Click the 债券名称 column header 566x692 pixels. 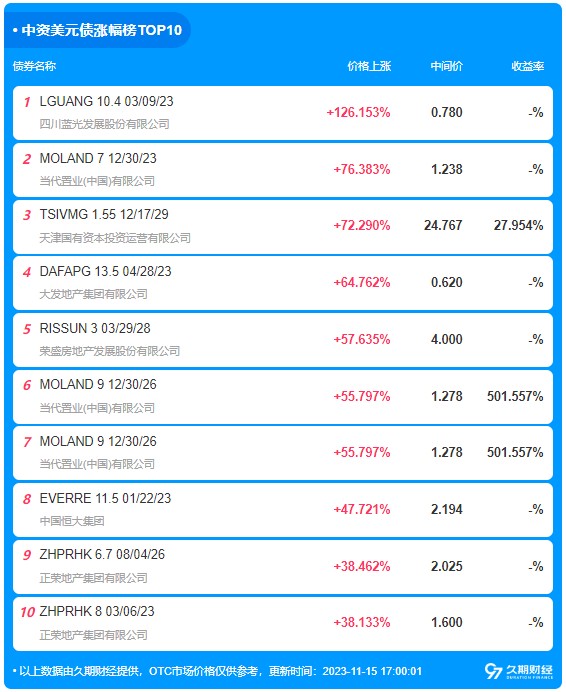34,66
